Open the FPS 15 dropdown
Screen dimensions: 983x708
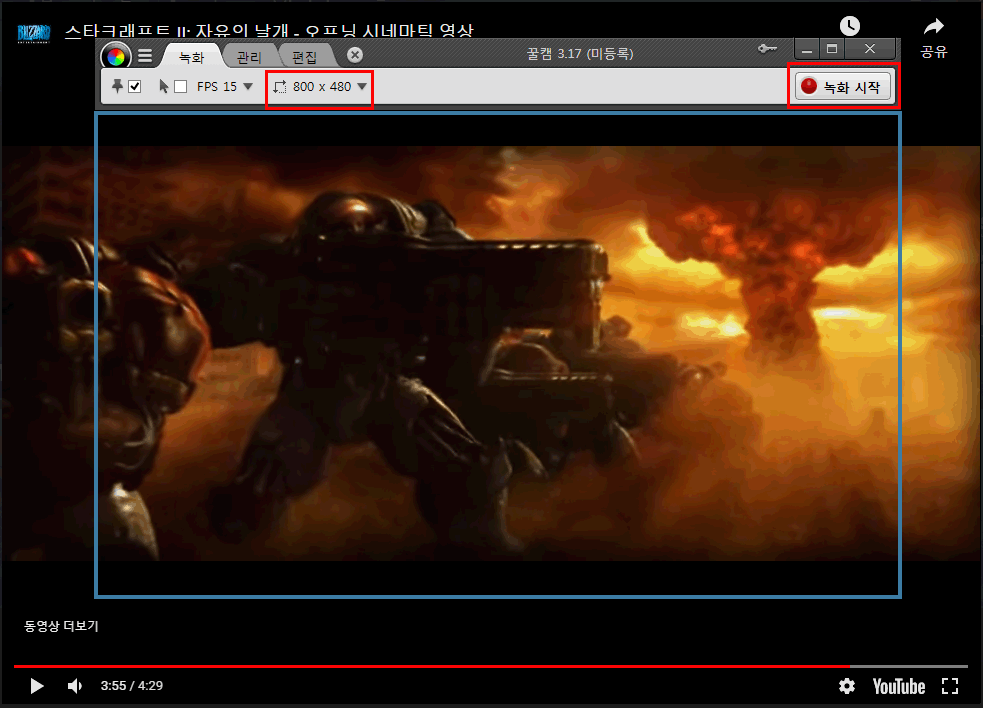[224, 87]
